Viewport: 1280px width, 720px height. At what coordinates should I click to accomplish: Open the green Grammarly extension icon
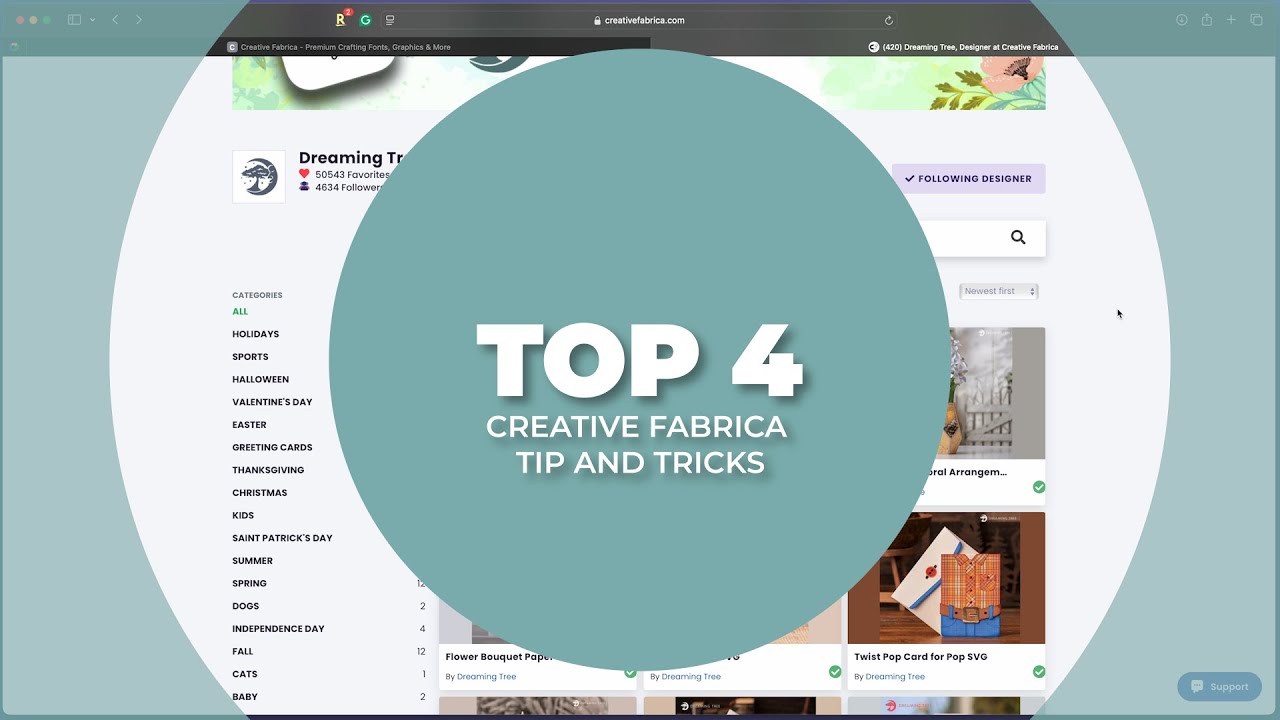pos(365,20)
